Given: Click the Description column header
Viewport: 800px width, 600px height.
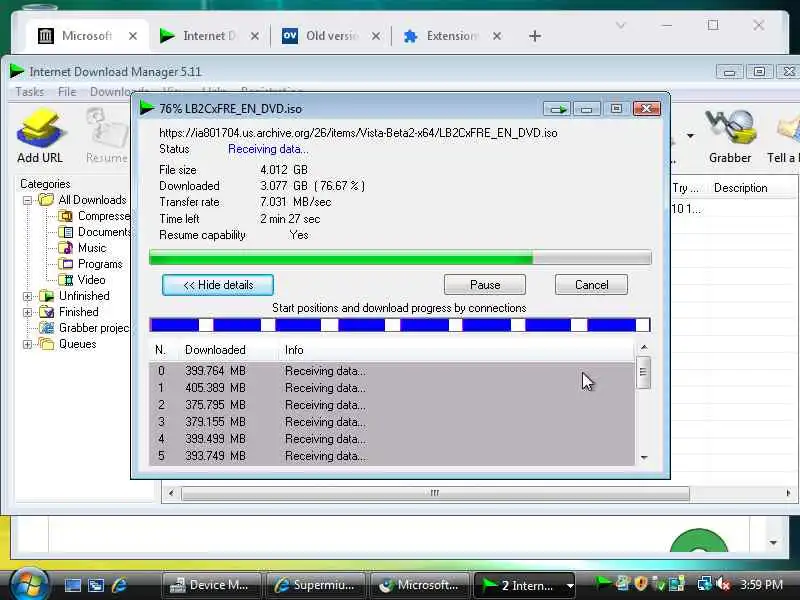Looking at the screenshot, I should 740,188.
